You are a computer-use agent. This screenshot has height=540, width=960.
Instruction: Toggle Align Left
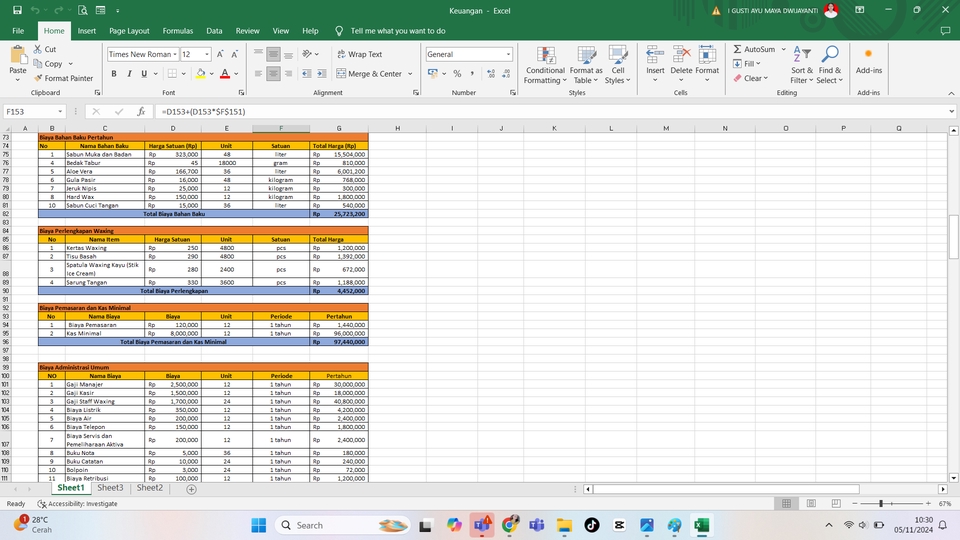pos(258,73)
